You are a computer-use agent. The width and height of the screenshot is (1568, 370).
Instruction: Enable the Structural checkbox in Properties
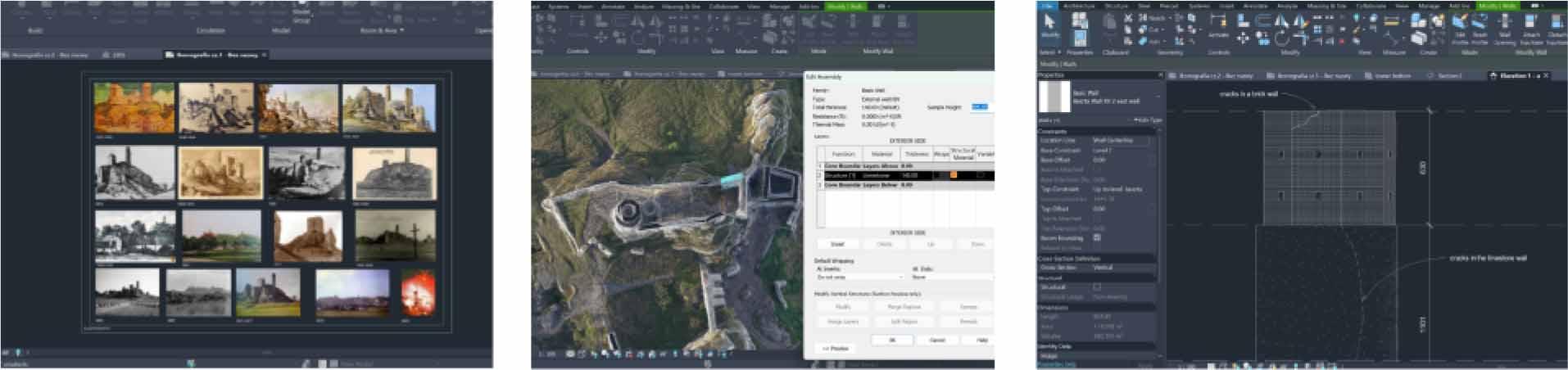point(1097,287)
